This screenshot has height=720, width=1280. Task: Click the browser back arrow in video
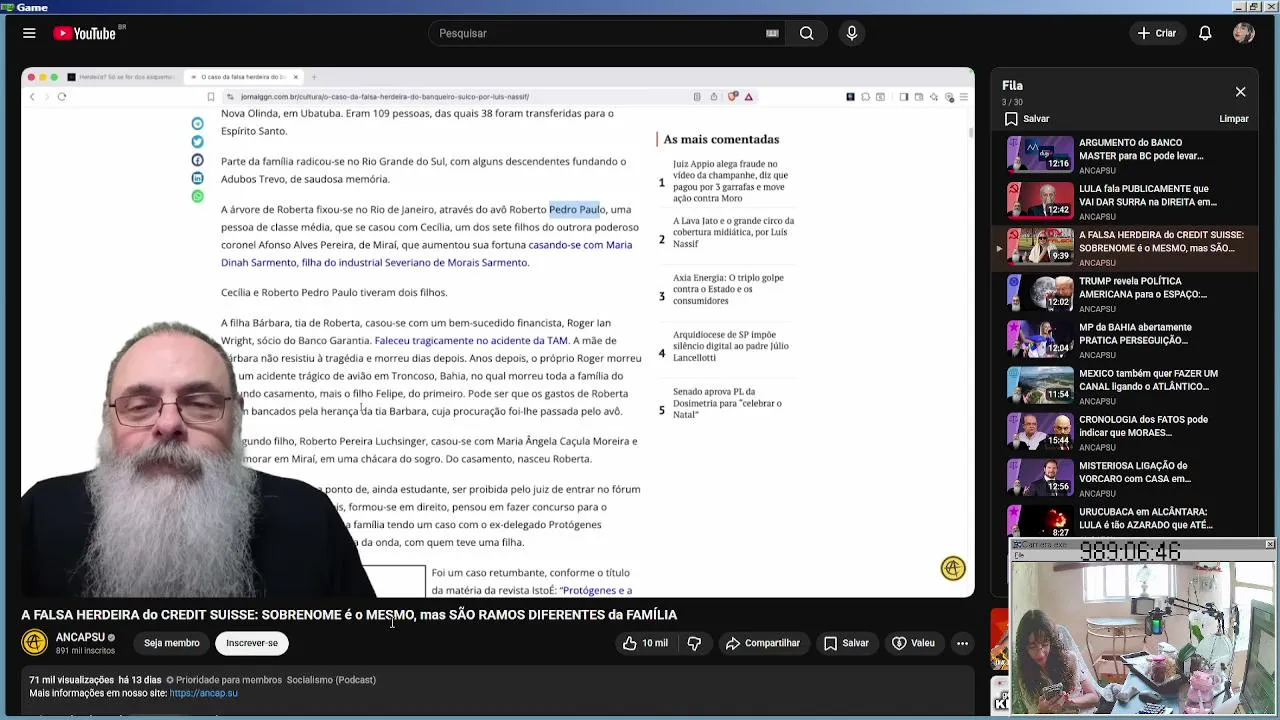(32, 97)
